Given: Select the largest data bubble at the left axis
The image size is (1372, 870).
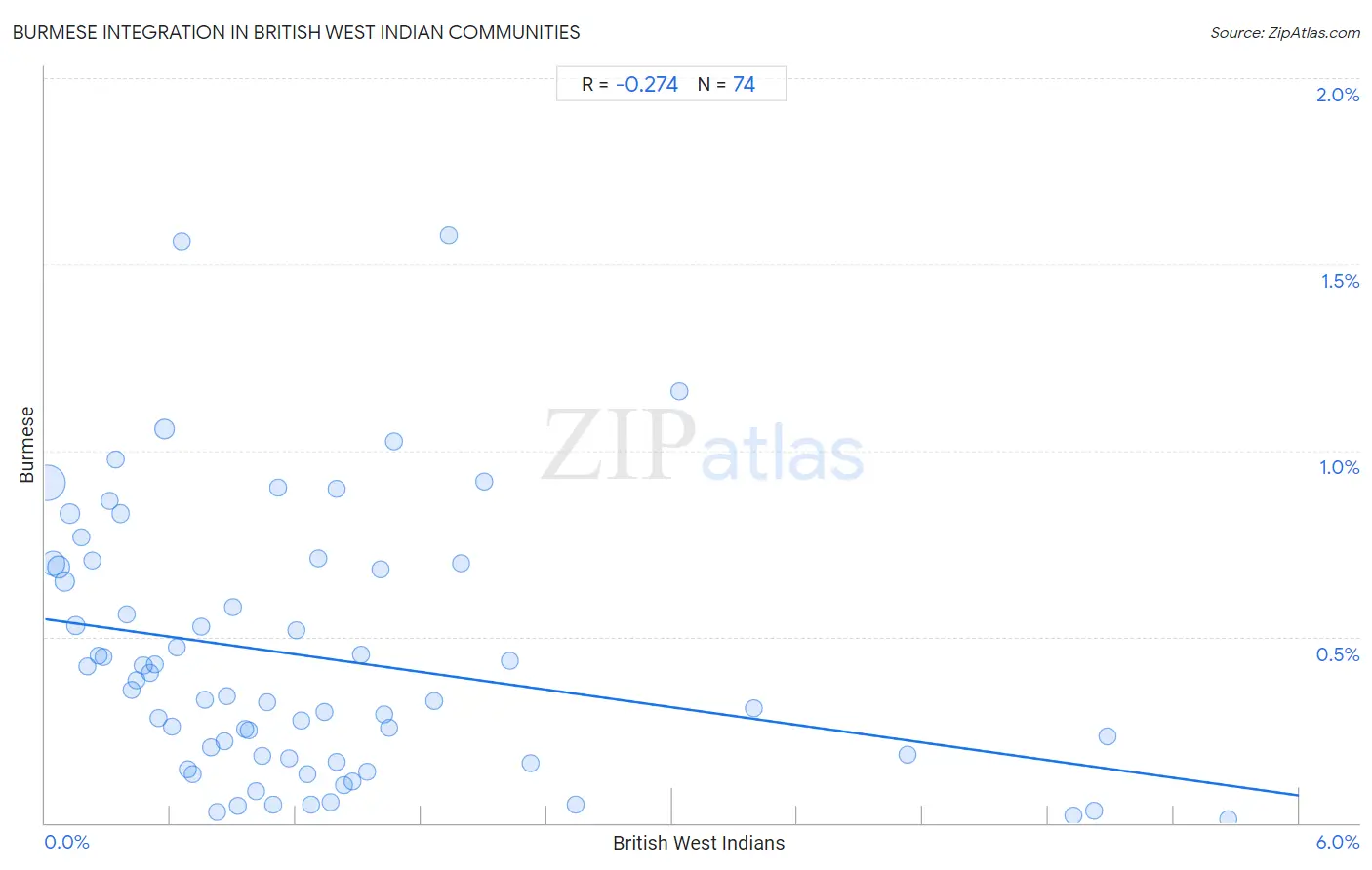Looking at the screenshot, I should coord(47,482).
